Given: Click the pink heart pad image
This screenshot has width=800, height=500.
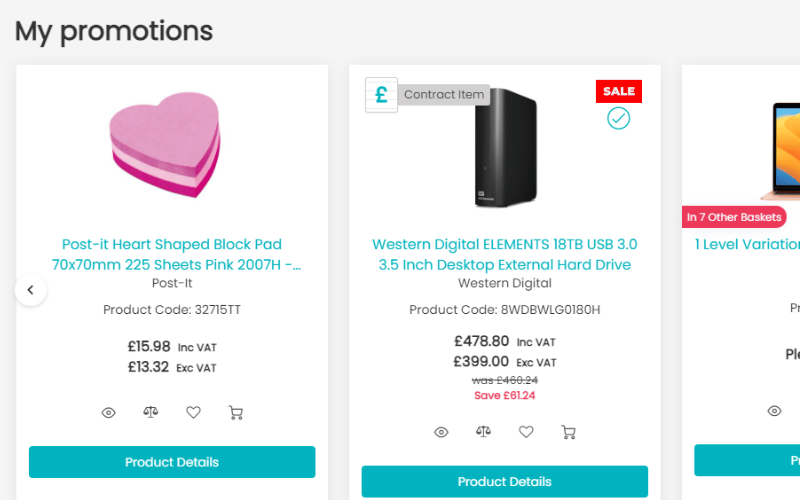Looking at the screenshot, I should (x=165, y=144).
